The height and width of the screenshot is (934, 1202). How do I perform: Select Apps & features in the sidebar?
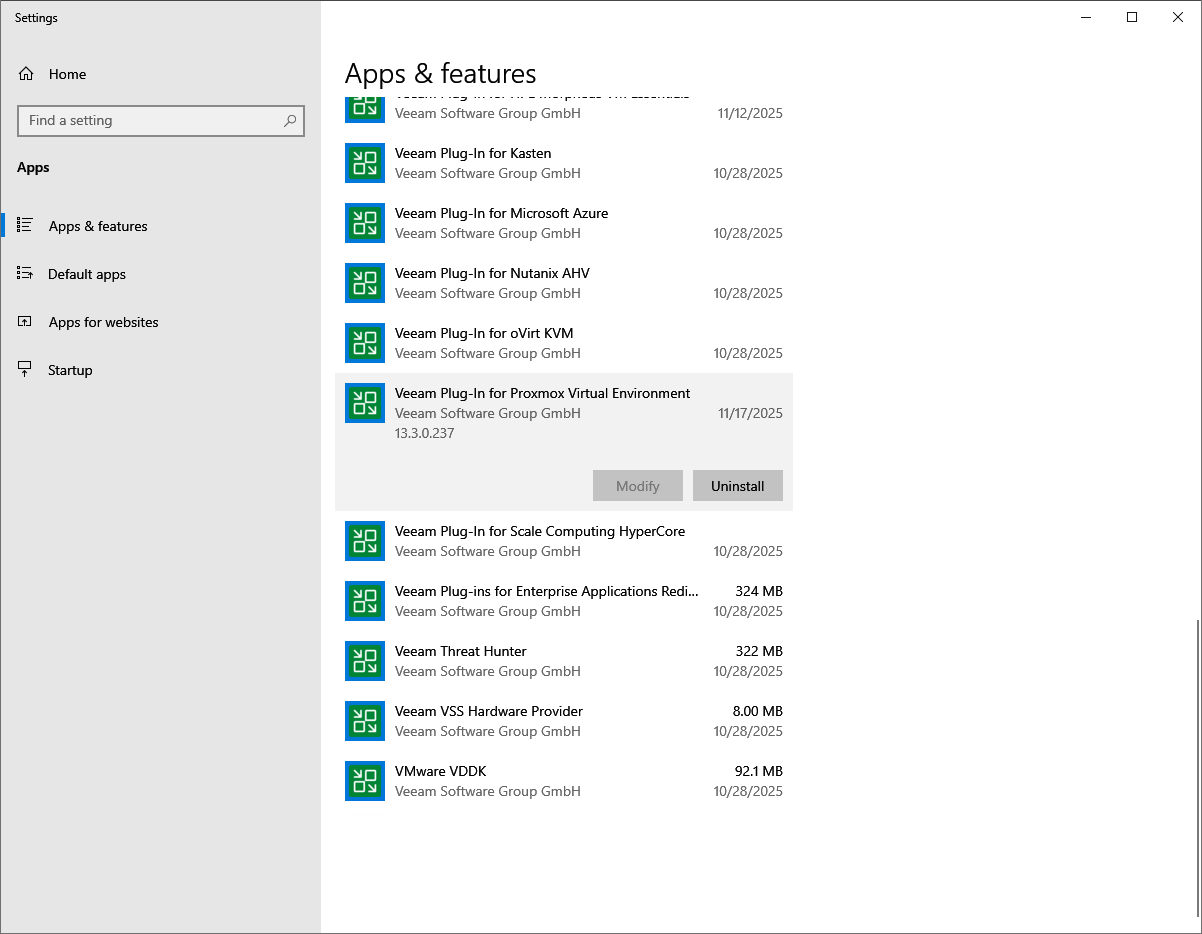click(x=98, y=226)
